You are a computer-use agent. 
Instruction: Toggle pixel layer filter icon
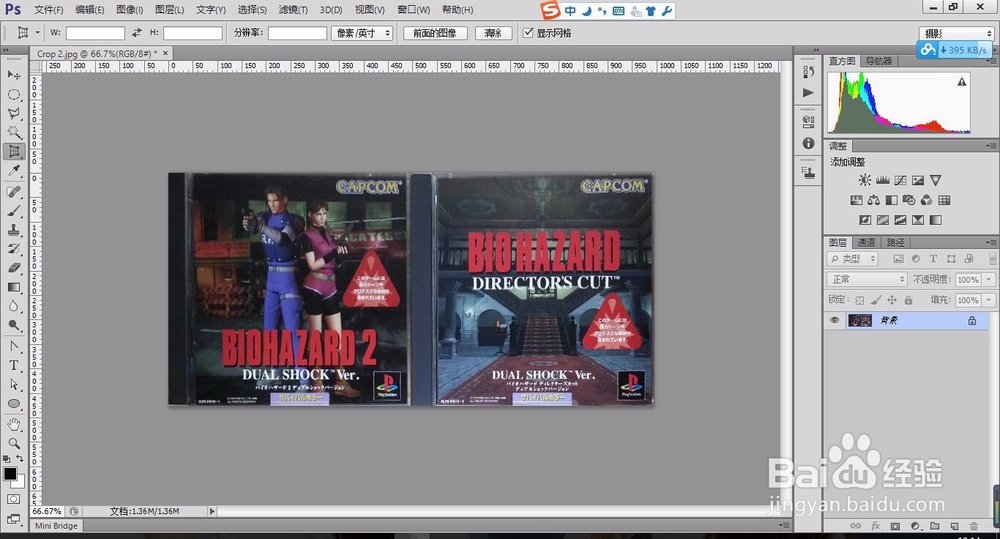(x=899, y=259)
